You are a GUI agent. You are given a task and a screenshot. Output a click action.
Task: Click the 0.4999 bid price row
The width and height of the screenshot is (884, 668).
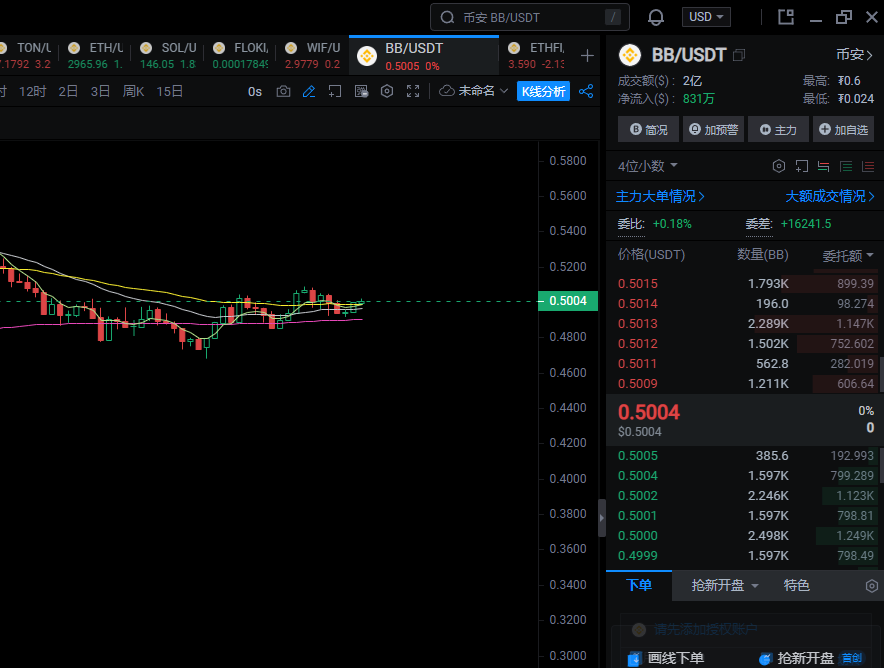745,556
